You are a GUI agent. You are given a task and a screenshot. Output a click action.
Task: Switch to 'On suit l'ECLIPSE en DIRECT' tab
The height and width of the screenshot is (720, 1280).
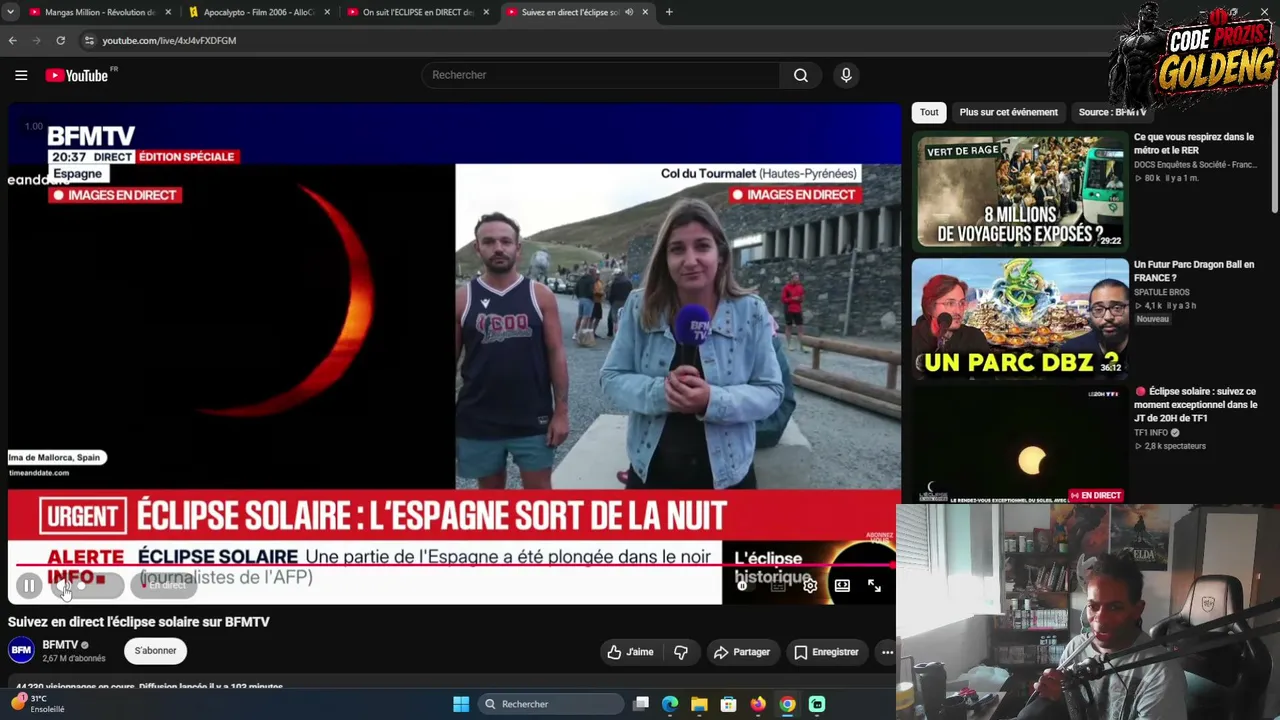pos(418,12)
